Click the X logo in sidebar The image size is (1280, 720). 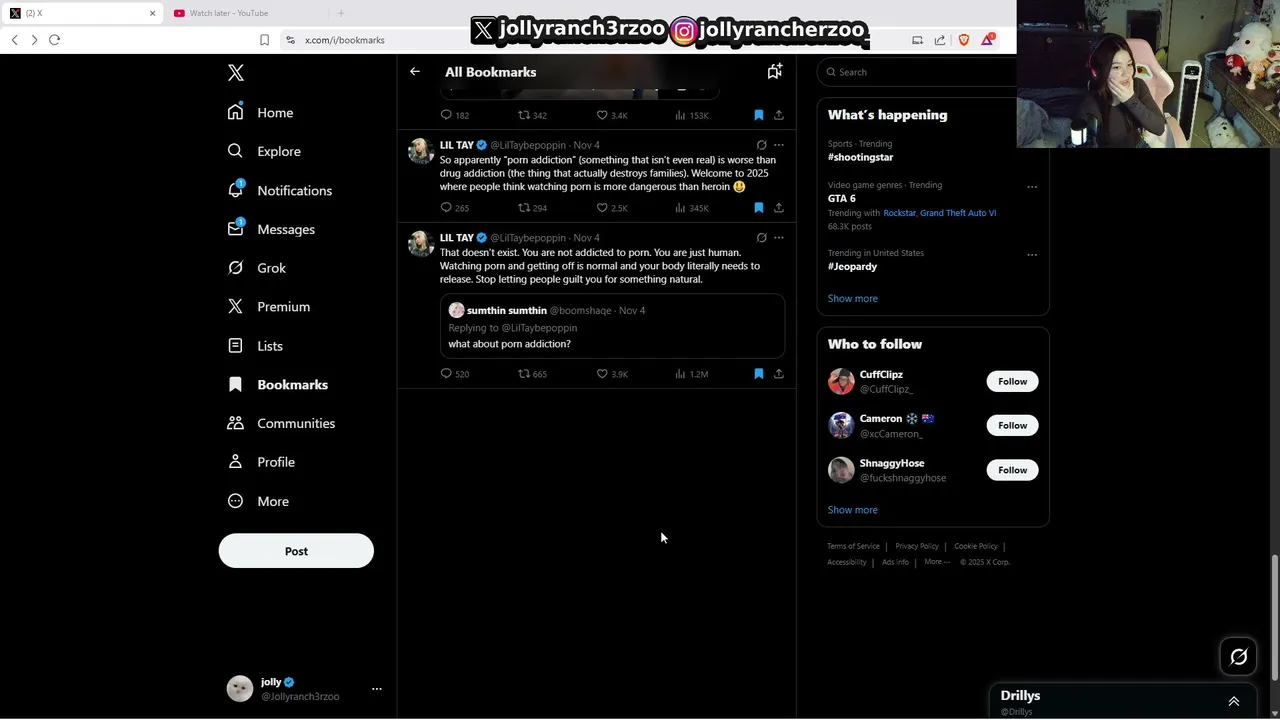click(x=236, y=73)
